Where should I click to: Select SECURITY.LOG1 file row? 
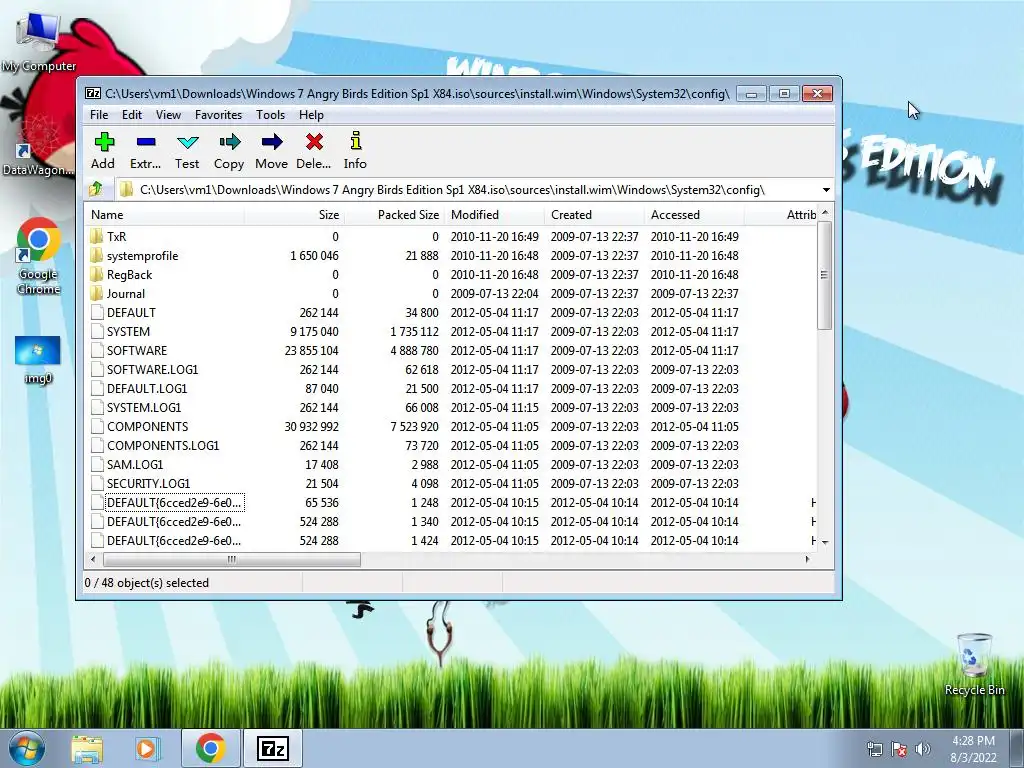pyautogui.click(x=451, y=483)
